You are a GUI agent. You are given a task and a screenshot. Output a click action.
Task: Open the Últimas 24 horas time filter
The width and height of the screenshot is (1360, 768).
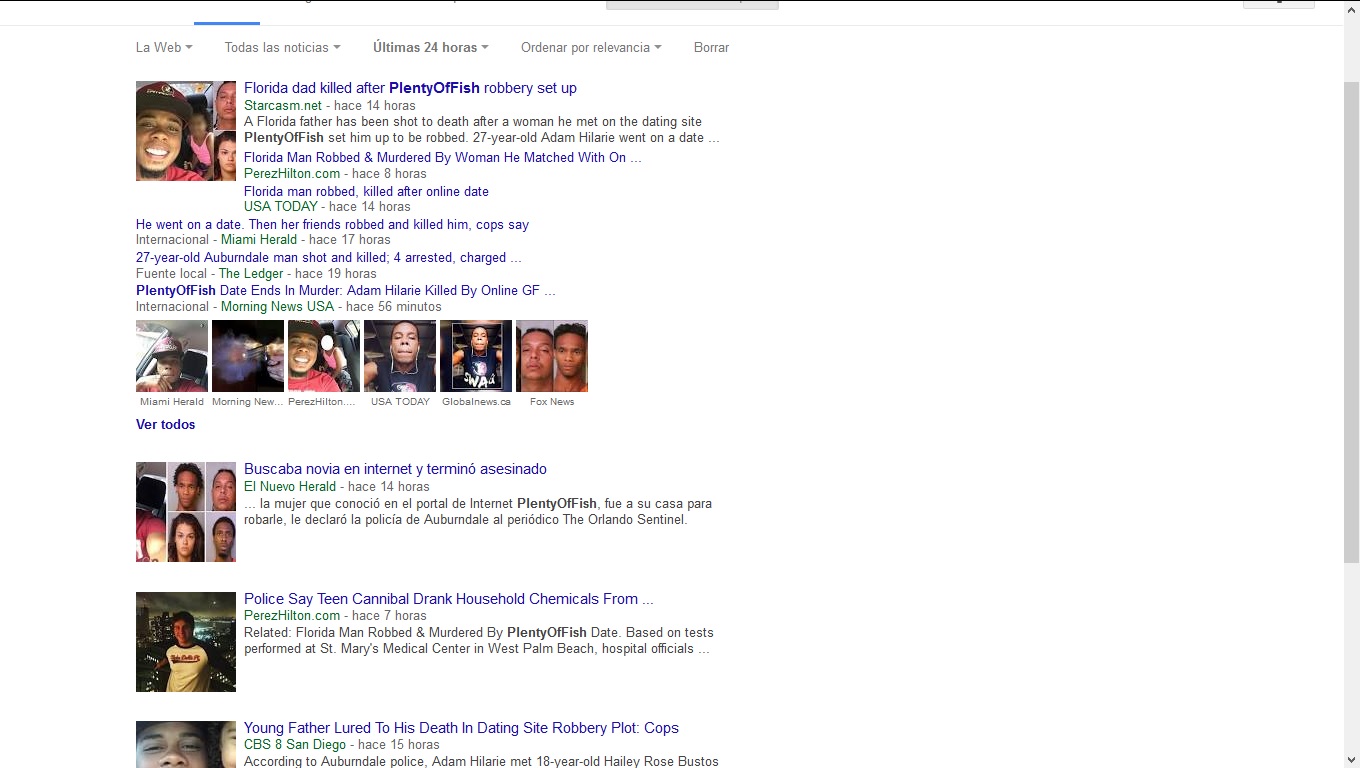tap(430, 47)
